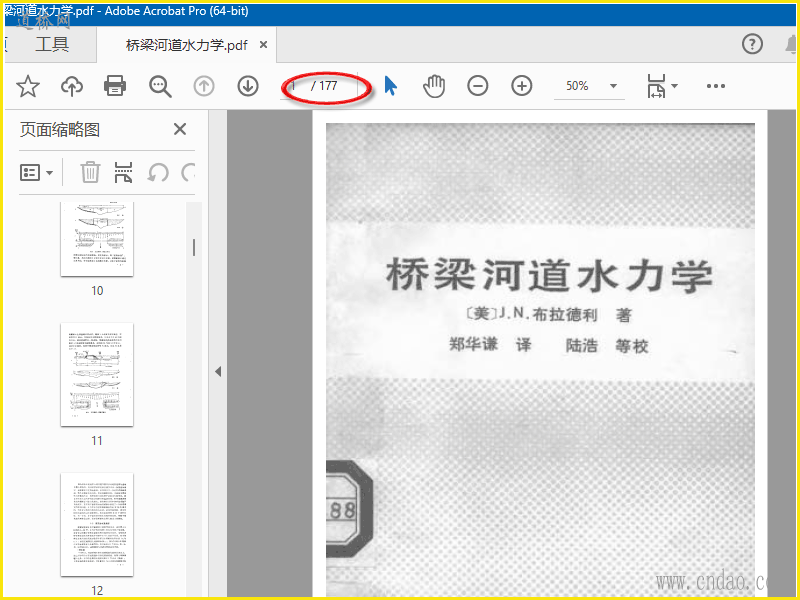Select page 10 thumbnail
This screenshot has width=800, height=600.
click(x=97, y=239)
